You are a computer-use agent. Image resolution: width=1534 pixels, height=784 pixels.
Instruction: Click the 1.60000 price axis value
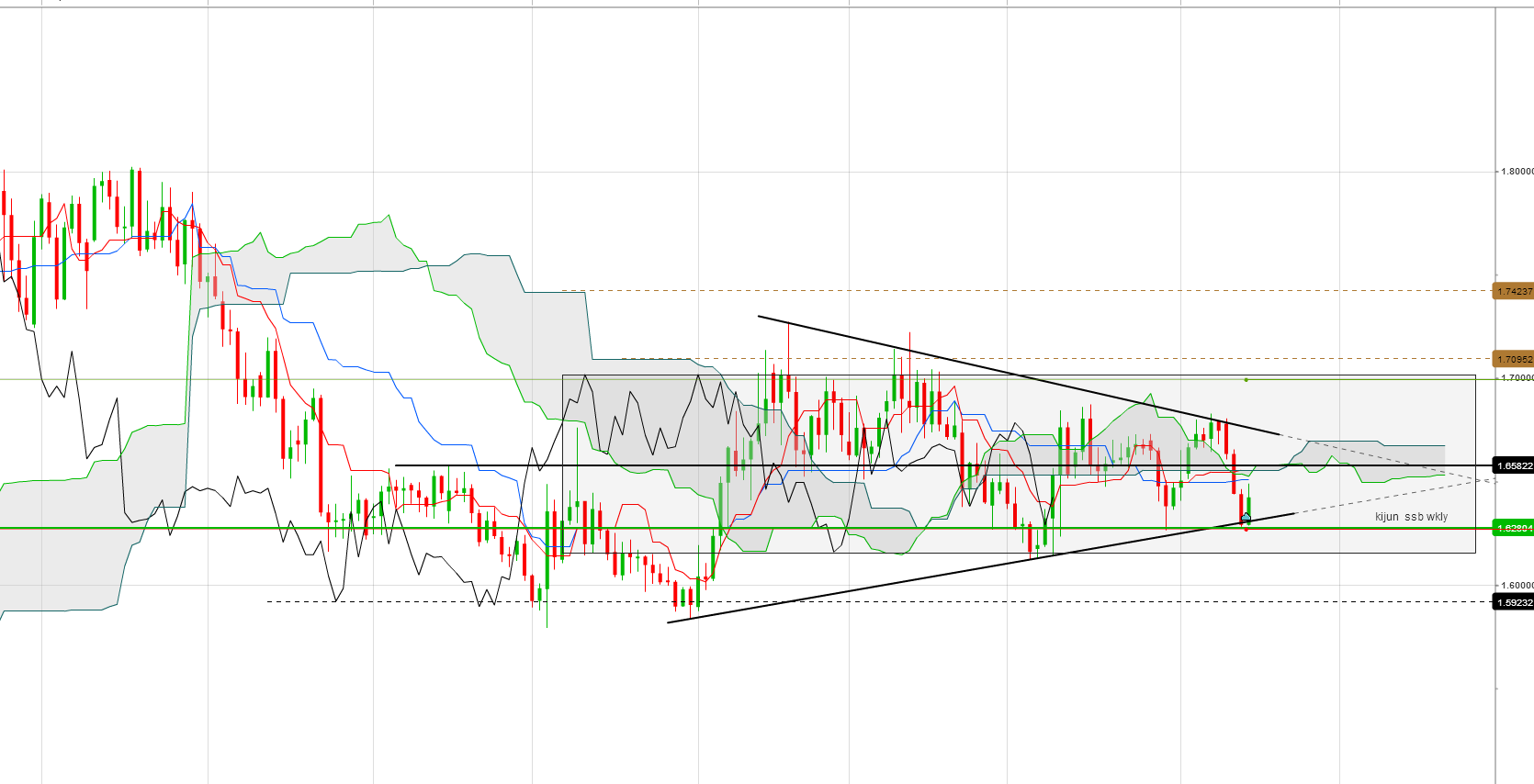(x=1517, y=585)
